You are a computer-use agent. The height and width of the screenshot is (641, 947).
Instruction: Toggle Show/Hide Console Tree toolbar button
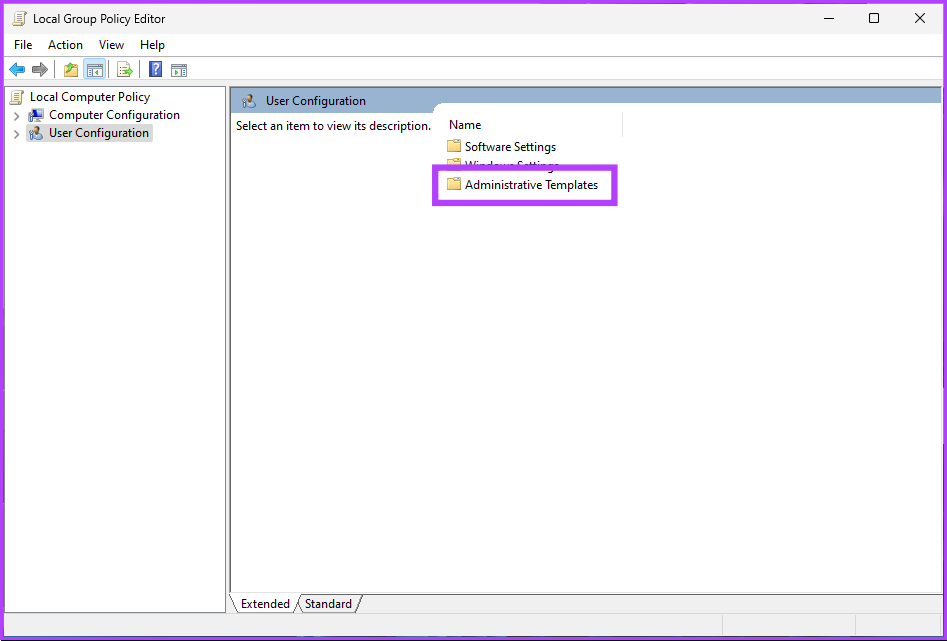[95, 70]
